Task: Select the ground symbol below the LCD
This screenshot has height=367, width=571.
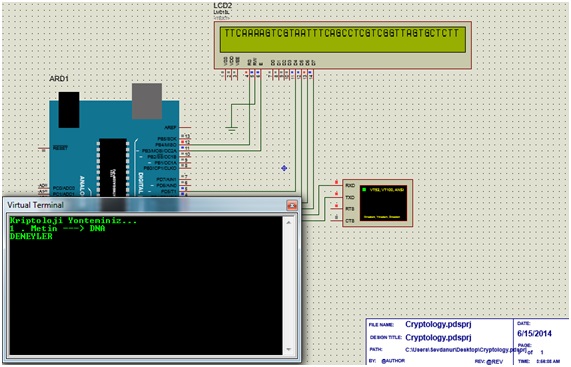Action: click(x=232, y=129)
